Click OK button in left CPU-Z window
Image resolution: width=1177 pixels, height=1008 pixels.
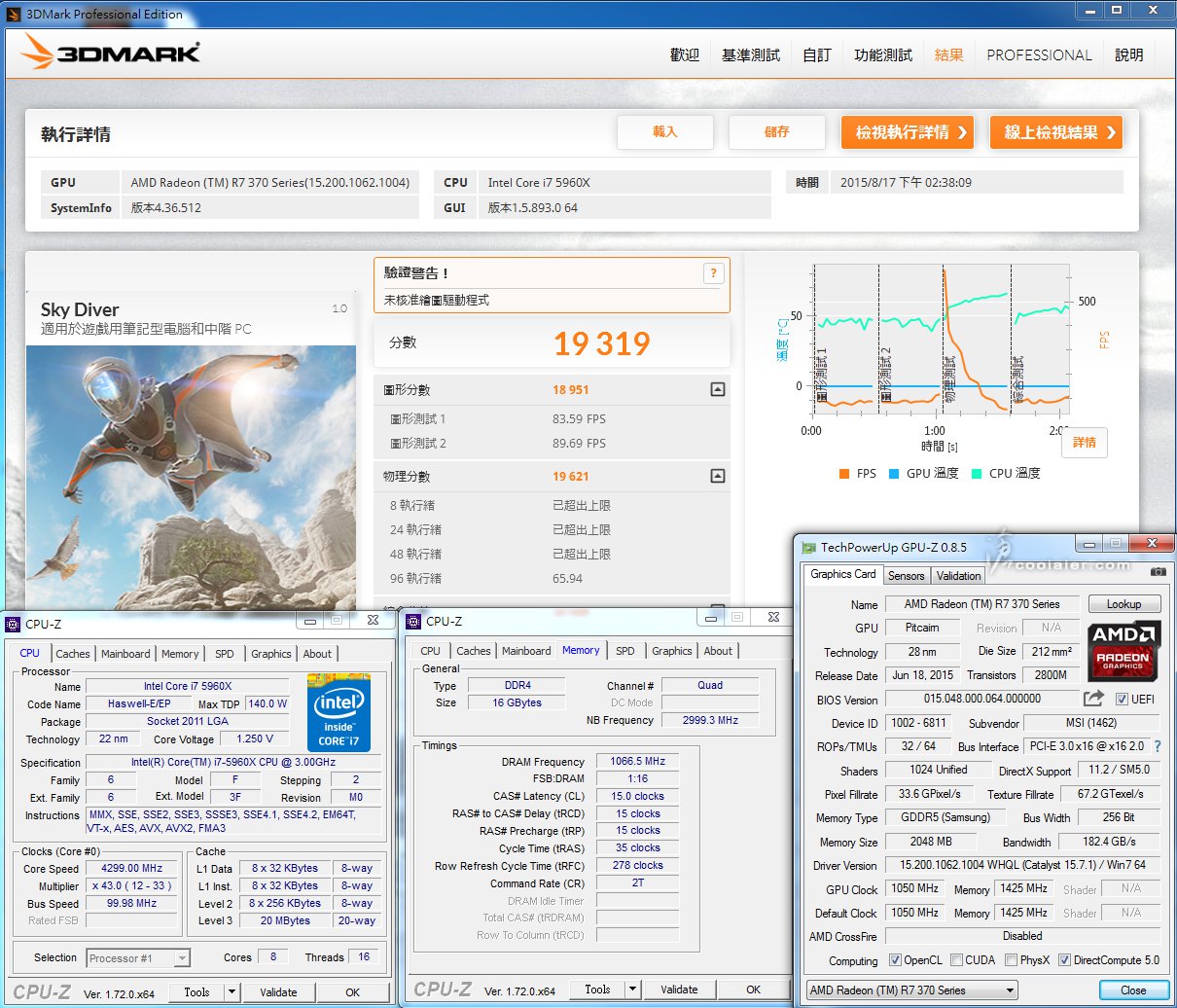[353, 992]
